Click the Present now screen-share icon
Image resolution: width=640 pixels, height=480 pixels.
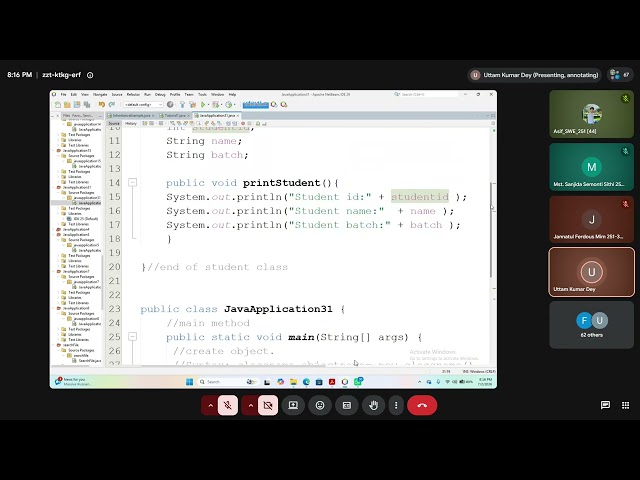[x=293, y=405]
